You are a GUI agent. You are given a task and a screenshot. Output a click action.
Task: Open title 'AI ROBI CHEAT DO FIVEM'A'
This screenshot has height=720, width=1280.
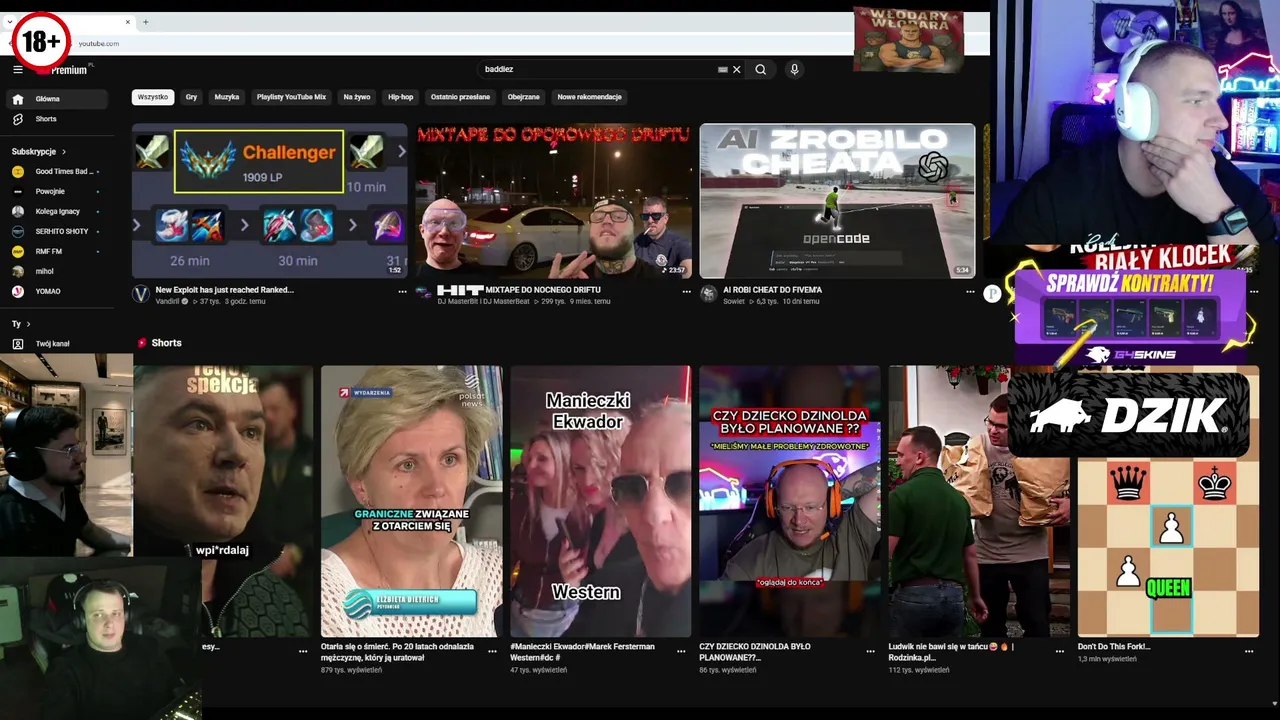click(773, 290)
